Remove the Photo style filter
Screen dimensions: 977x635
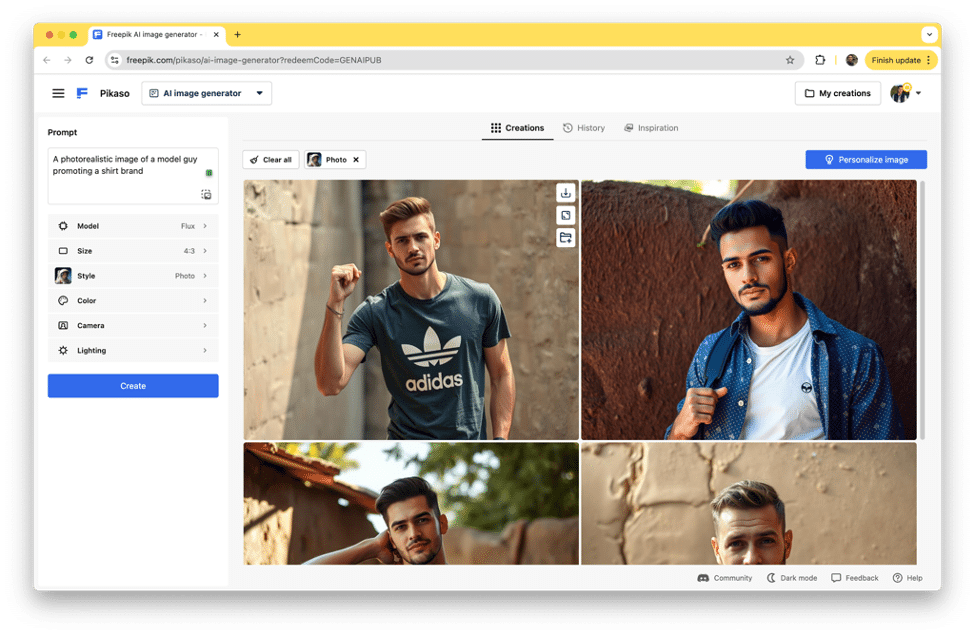[x=356, y=160]
